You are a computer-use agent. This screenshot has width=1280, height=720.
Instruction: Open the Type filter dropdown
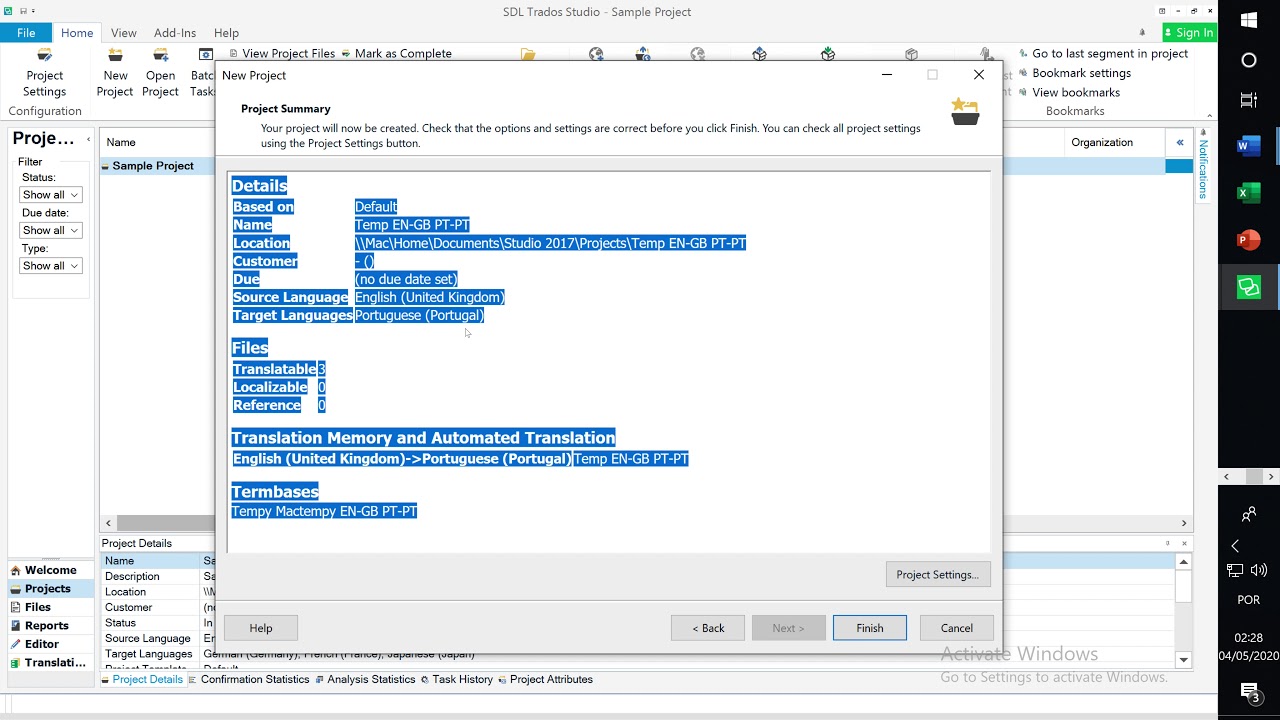coord(50,266)
